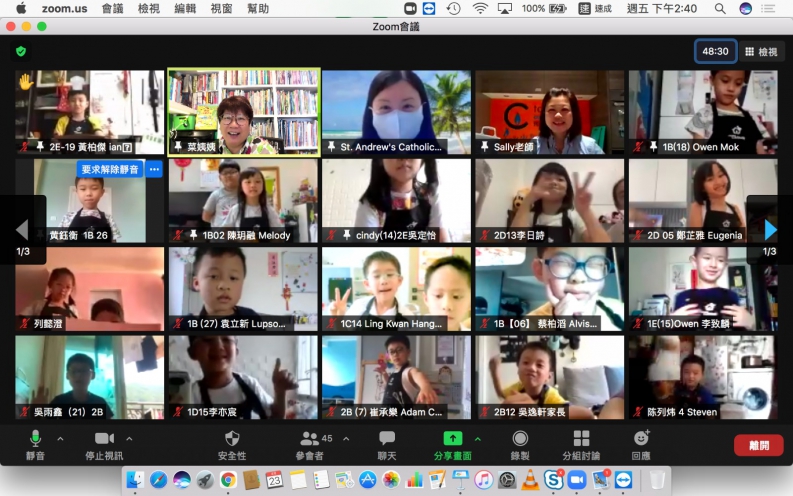
Task: Click the red Leave meeting button
Action: click(x=758, y=446)
